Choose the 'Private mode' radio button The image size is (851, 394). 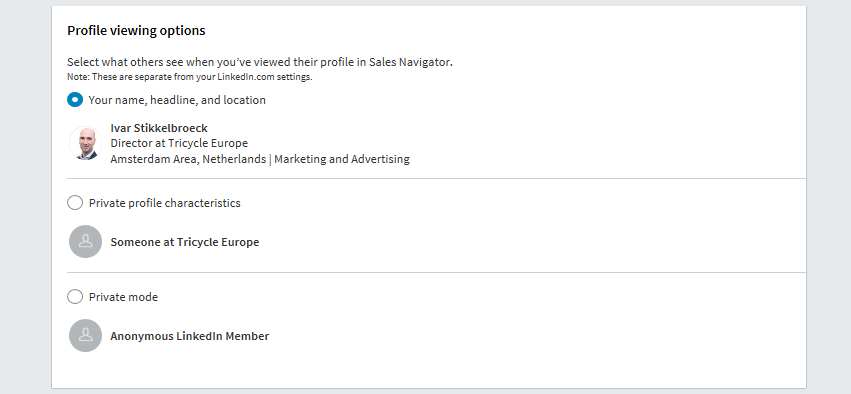75,297
